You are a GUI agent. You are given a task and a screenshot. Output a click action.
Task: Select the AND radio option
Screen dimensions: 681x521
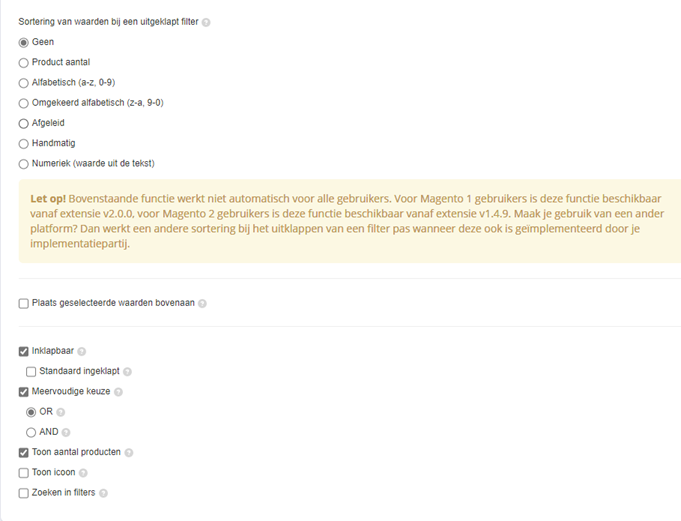coord(31,432)
